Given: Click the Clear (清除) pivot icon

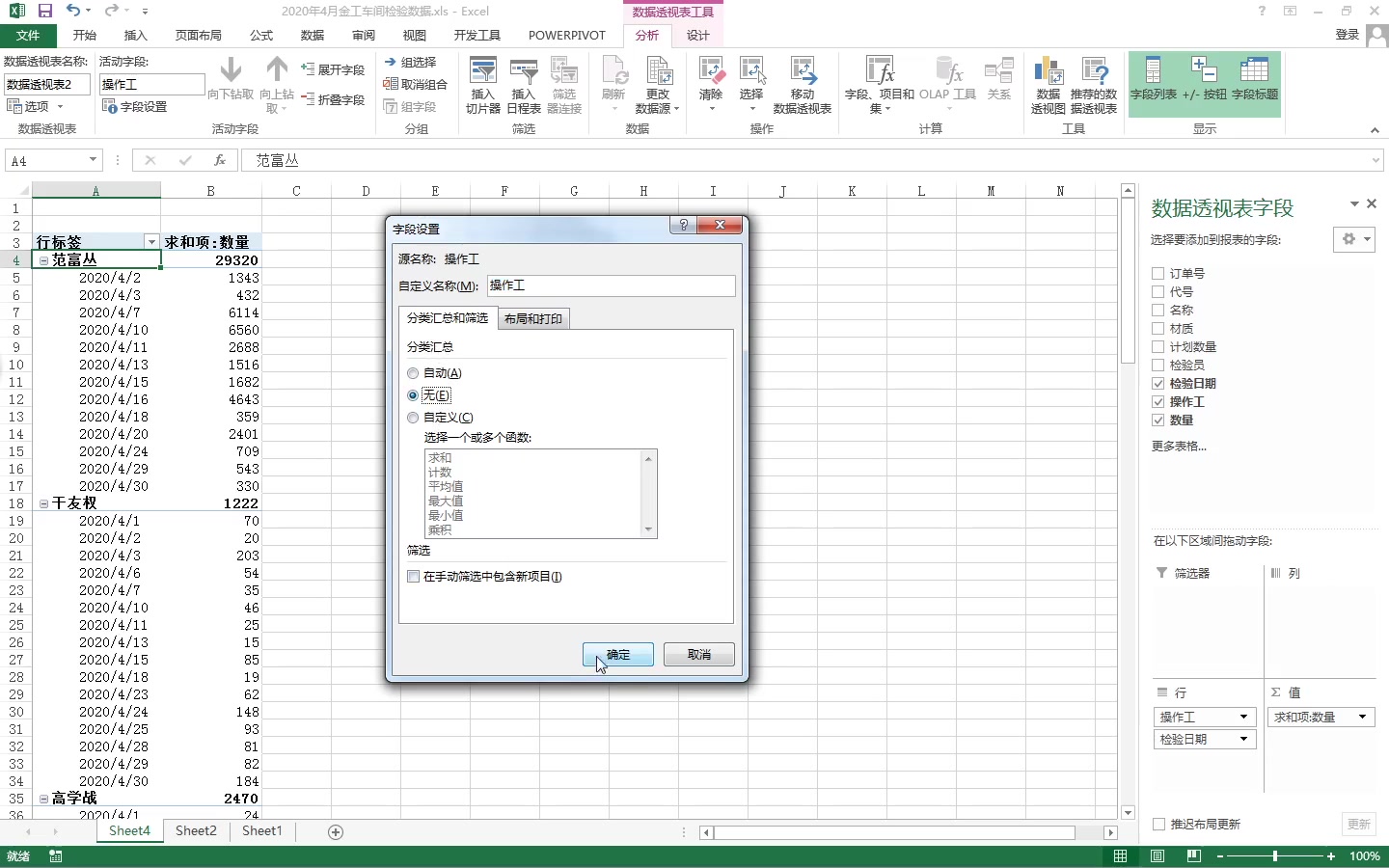Looking at the screenshot, I should point(711,83).
